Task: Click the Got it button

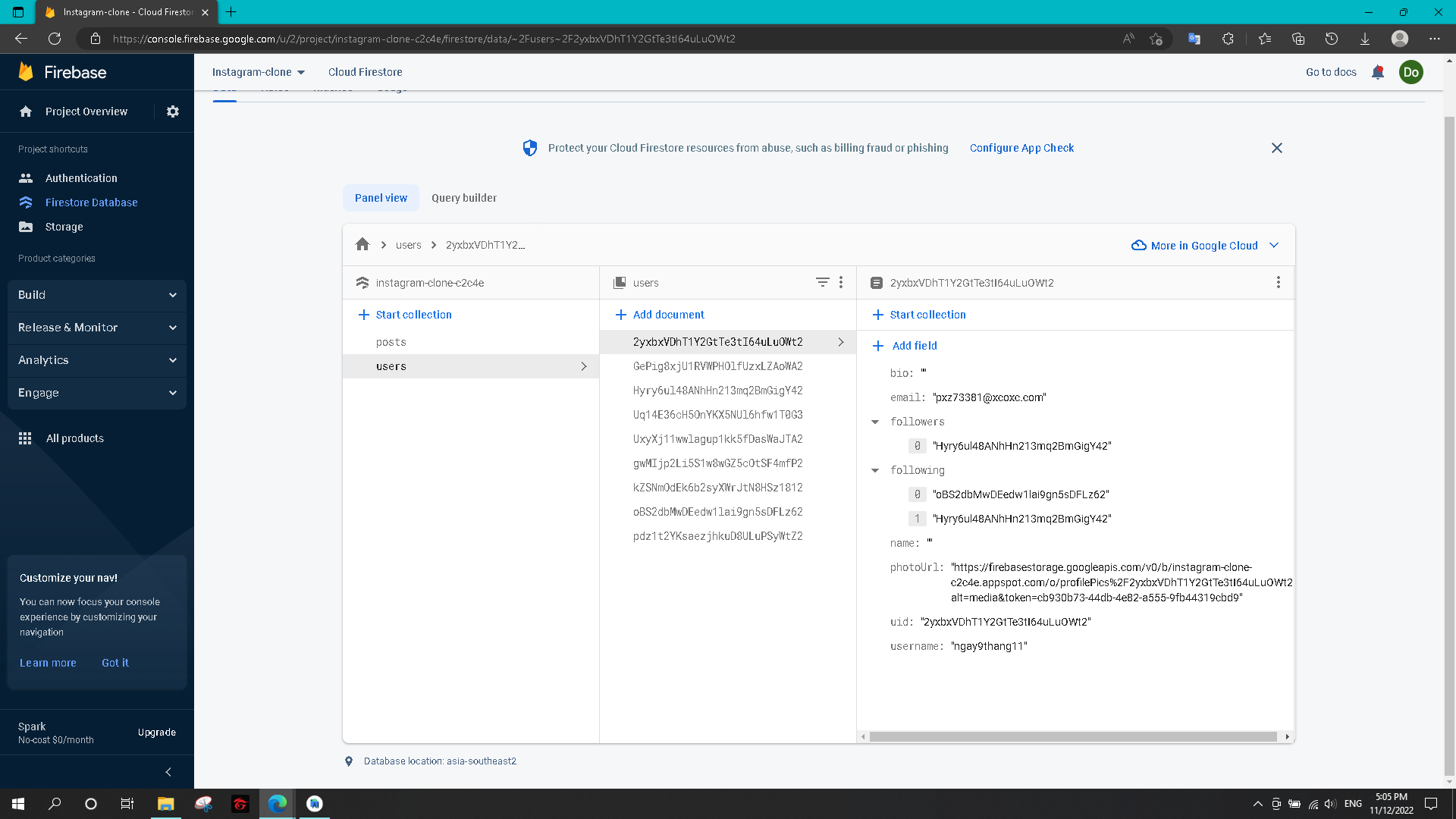Action: tap(115, 663)
